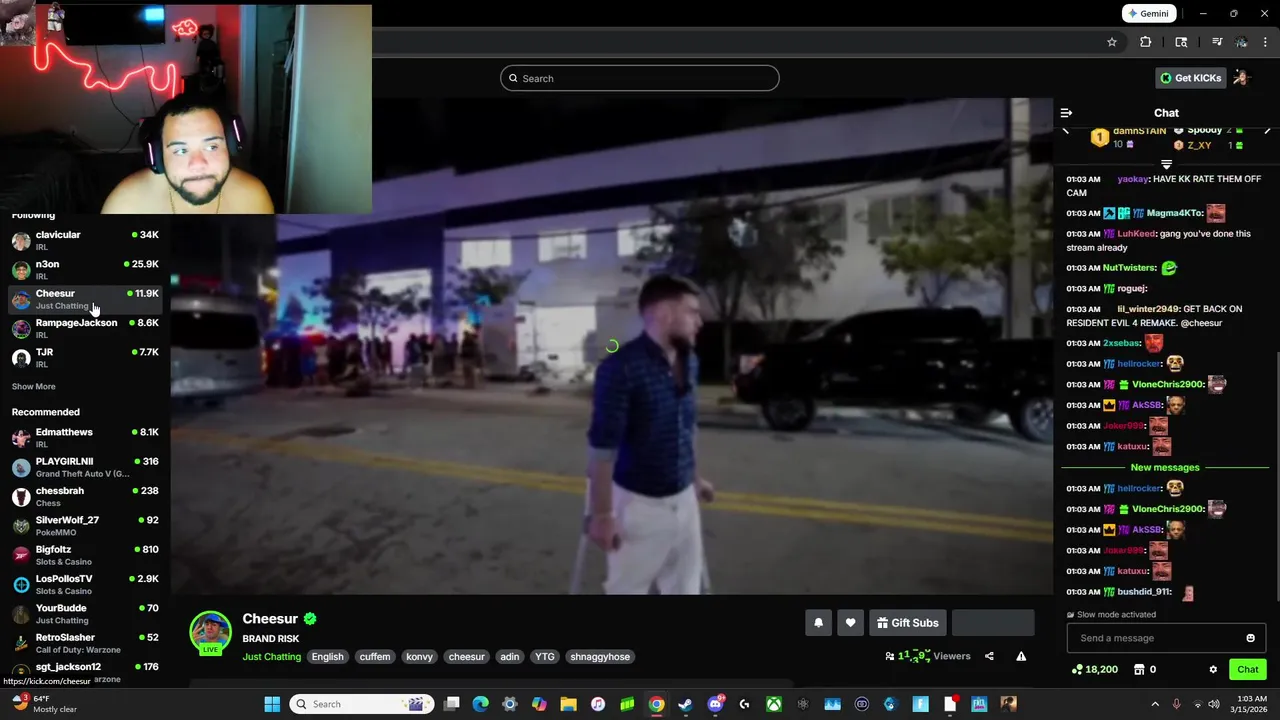Click the New messages indicator in chat
Image resolution: width=1280 pixels, height=720 pixels.
[x=1165, y=467]
